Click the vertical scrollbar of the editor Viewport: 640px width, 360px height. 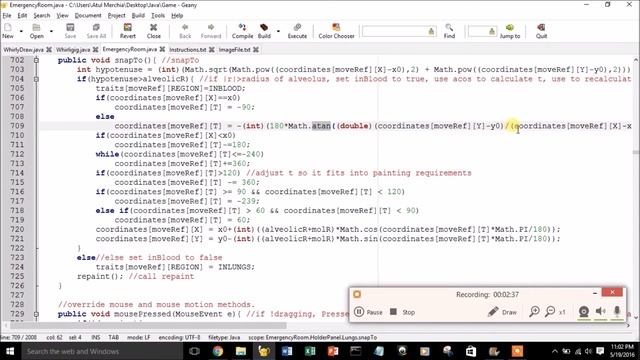click(636, 188)
